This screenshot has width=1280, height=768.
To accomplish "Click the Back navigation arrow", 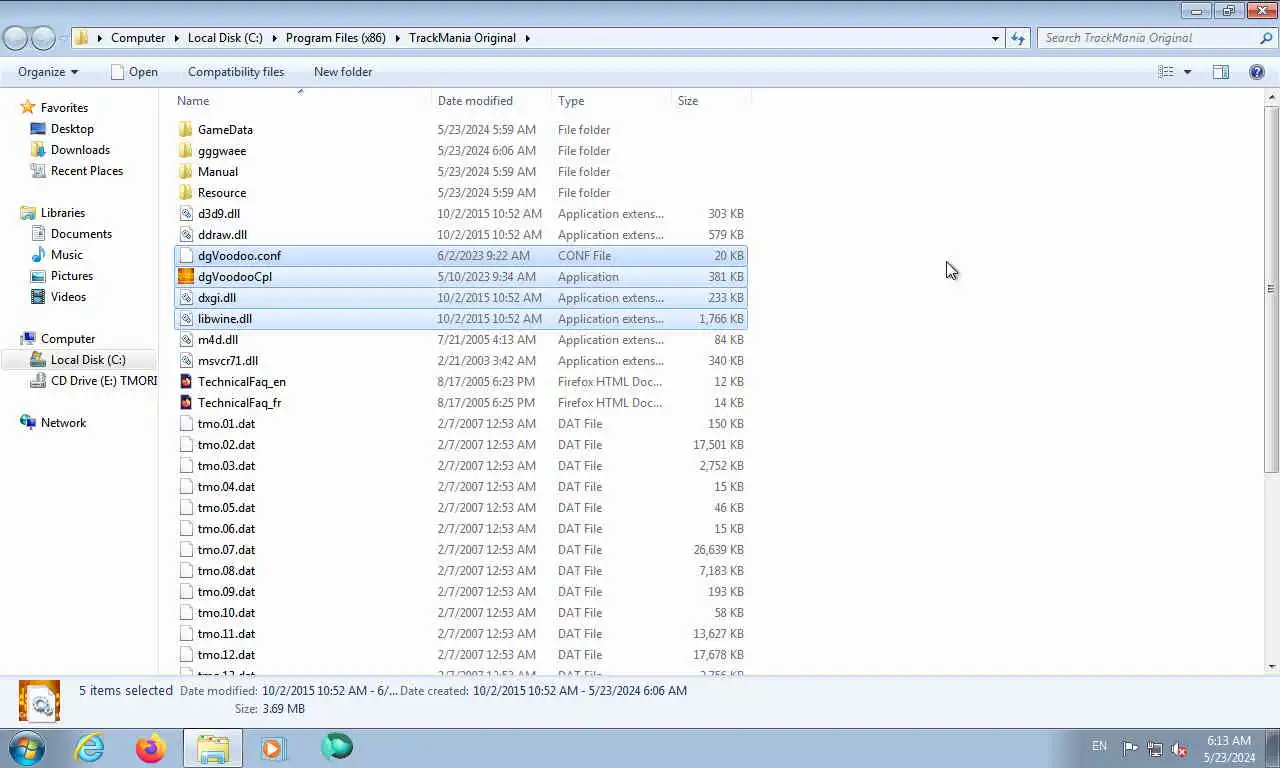I will tap(15, 38).
